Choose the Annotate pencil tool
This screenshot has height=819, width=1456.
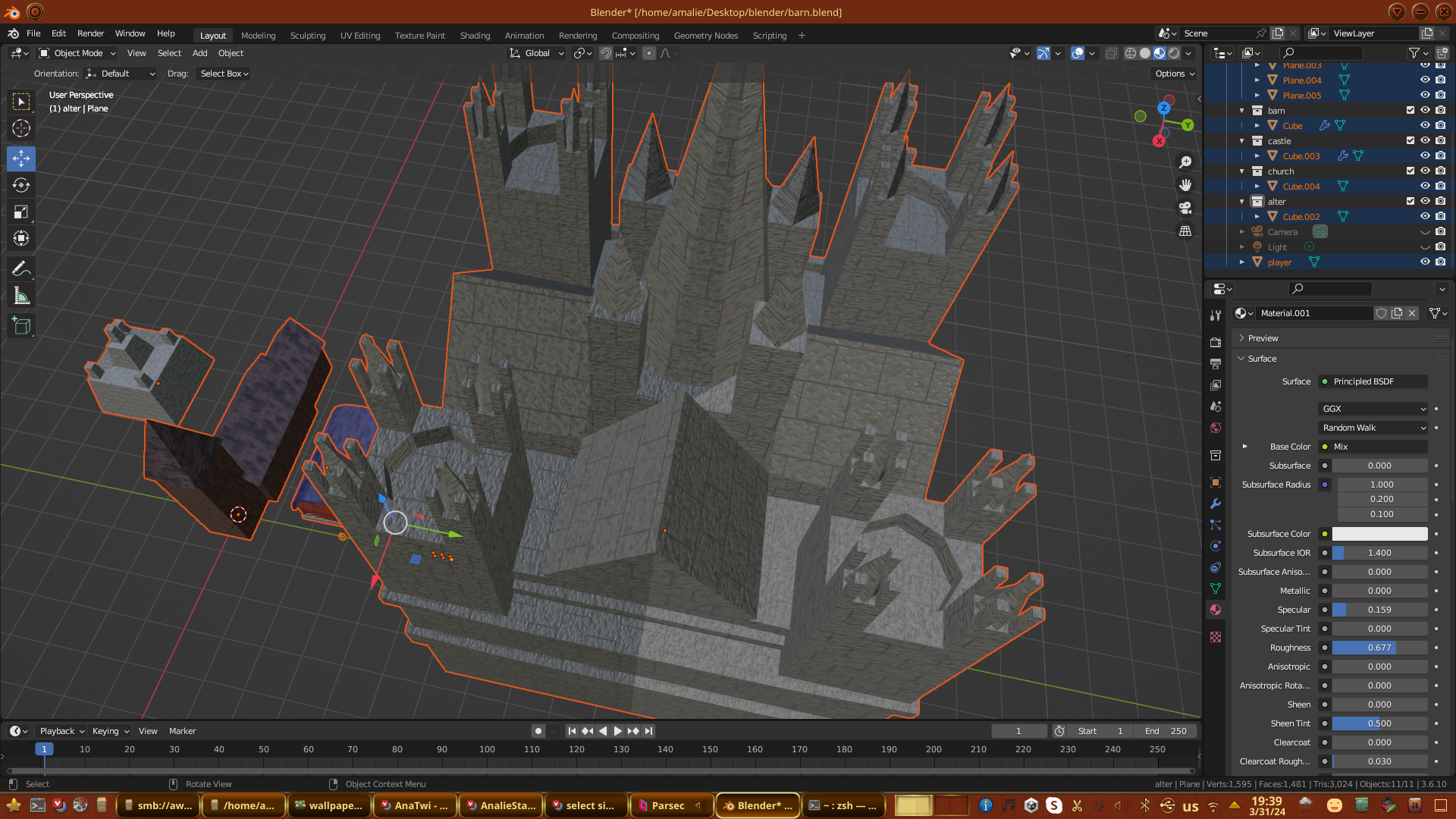point(21,268)
